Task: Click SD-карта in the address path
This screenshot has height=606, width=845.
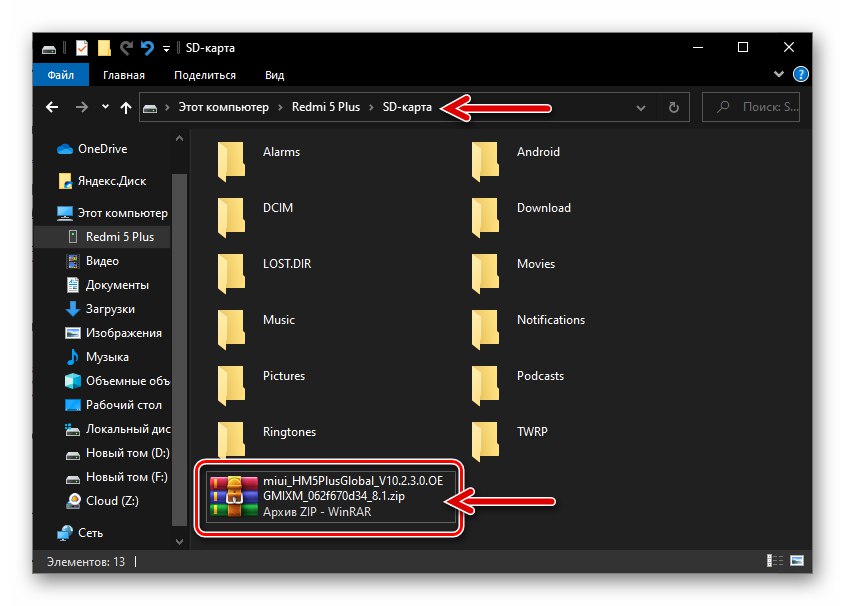Action: click(x=407, y=107)
